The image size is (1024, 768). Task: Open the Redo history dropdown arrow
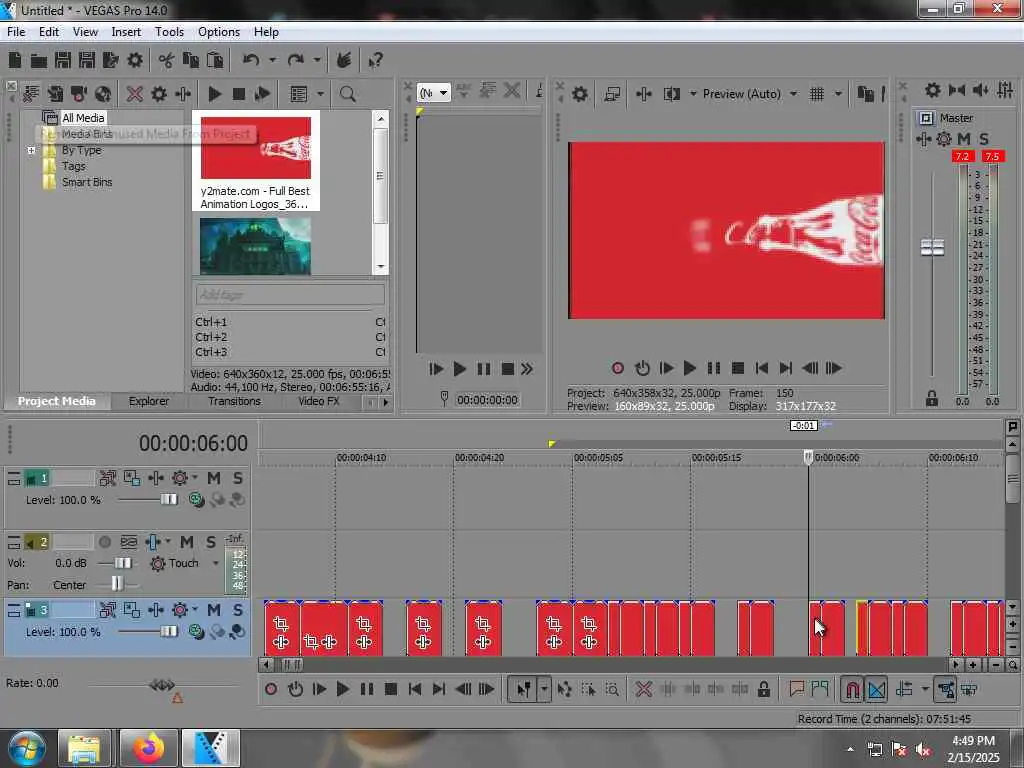click(317, 60)
